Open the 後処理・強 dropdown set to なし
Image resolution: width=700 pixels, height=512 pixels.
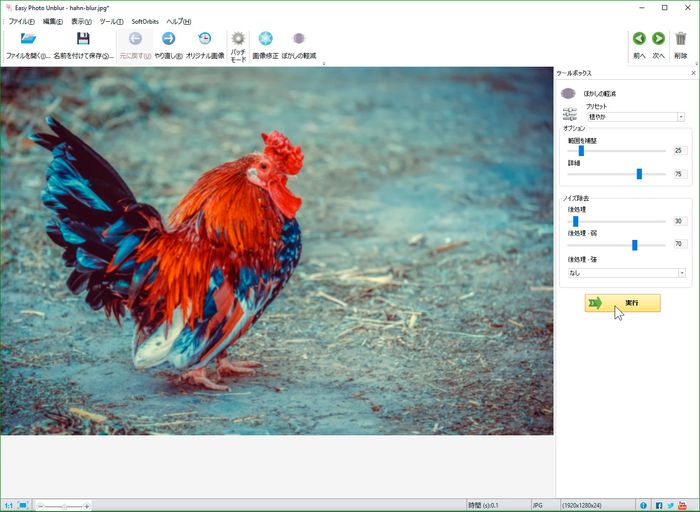(626, 273)
